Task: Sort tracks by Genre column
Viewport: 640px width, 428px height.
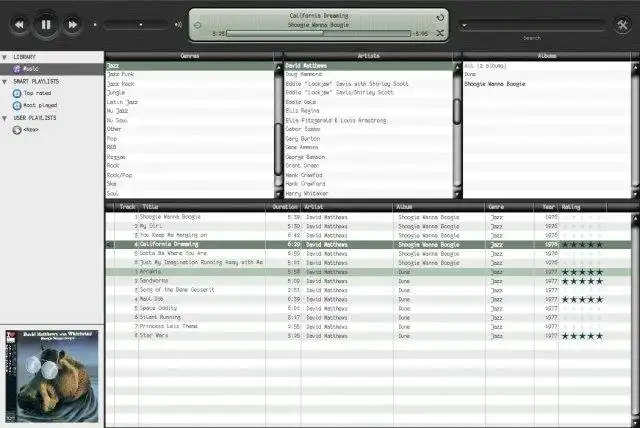Action: [509, 207]
